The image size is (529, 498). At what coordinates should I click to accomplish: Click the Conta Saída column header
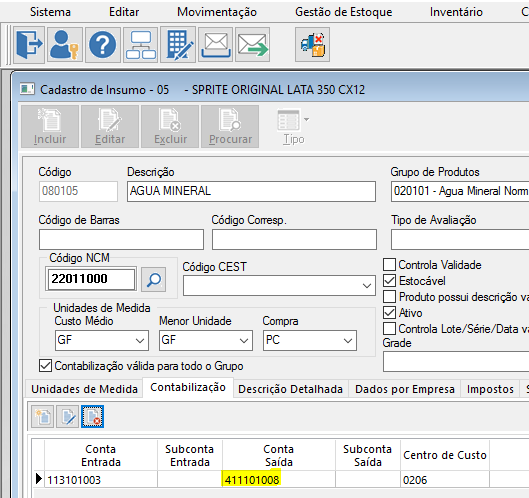coord(279,455)
